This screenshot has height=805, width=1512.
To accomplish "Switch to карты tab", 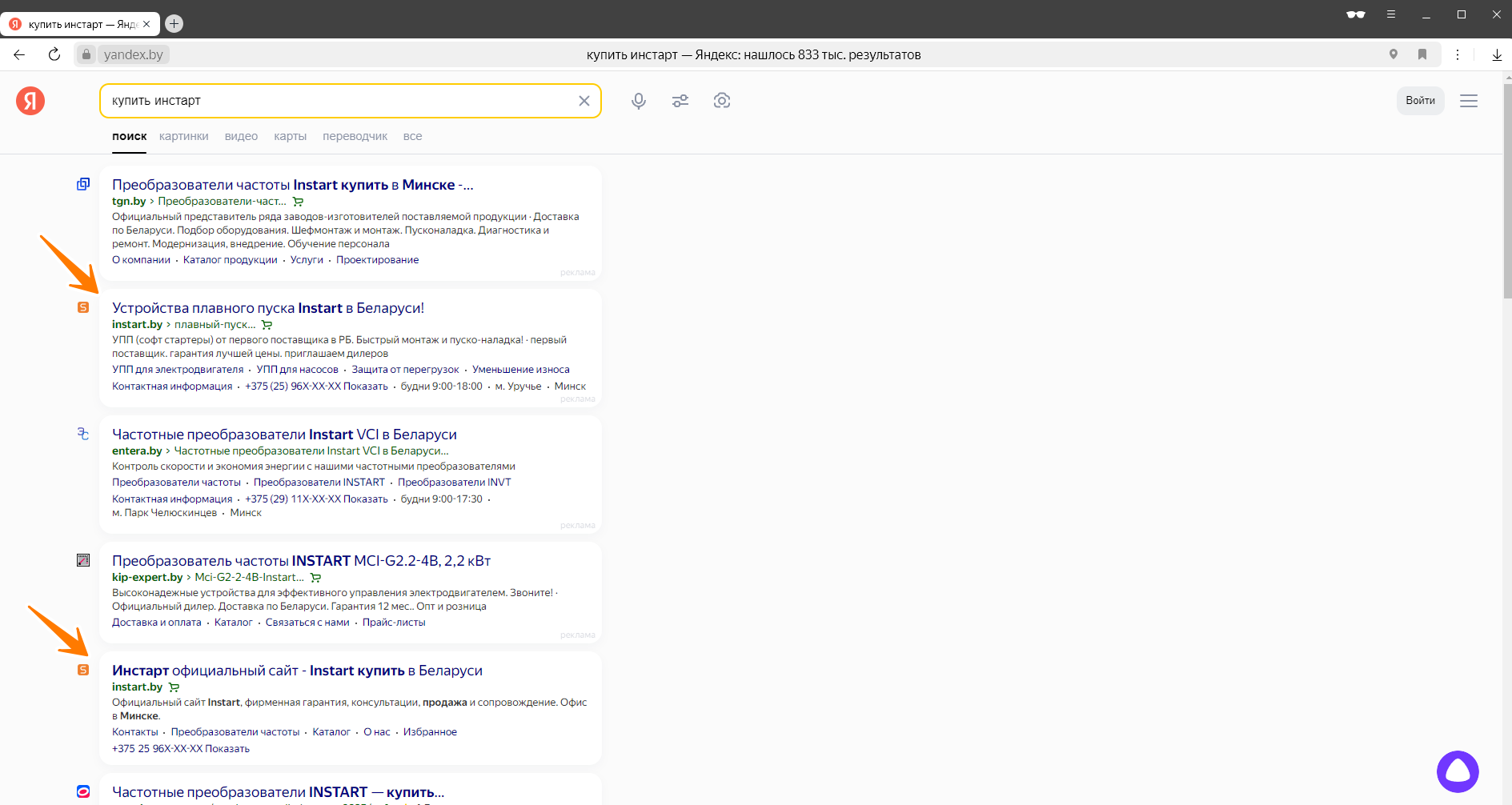I will coord(290,136).
